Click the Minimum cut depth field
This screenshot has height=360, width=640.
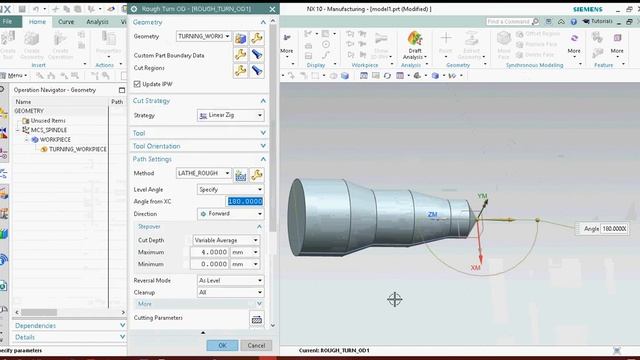[x=209, y=264]
